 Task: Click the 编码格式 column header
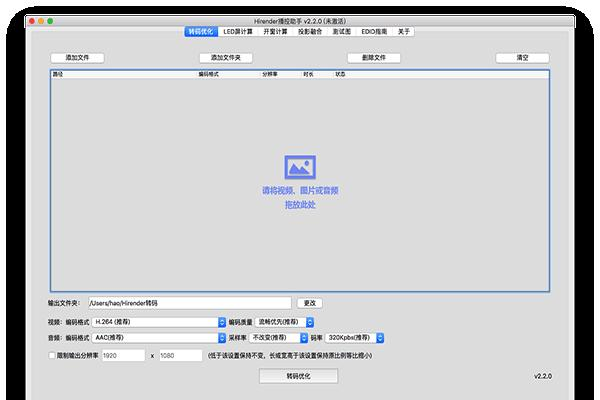pos(209,74)
